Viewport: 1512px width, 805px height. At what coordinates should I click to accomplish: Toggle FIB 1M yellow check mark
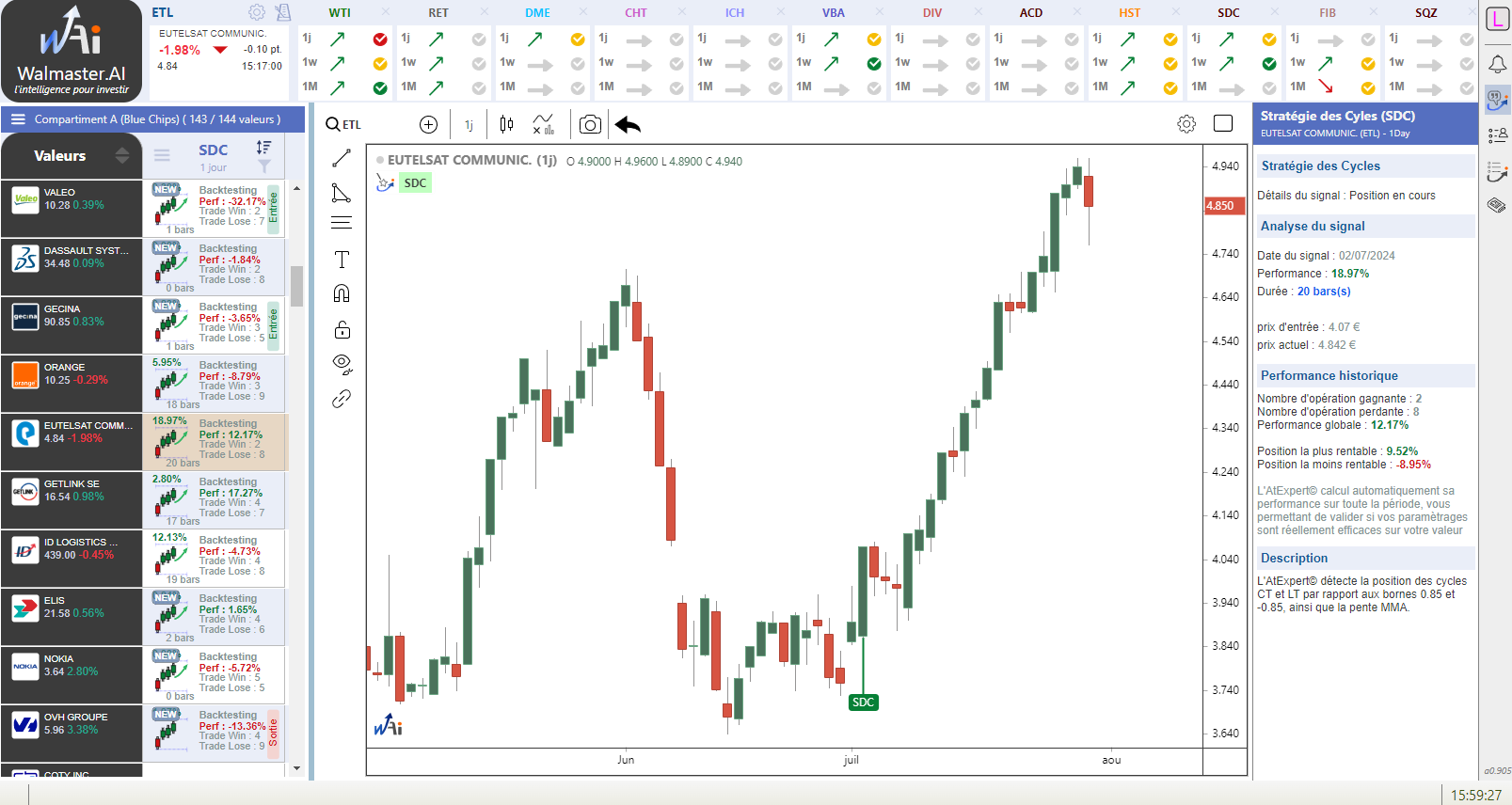point(1368,88)
